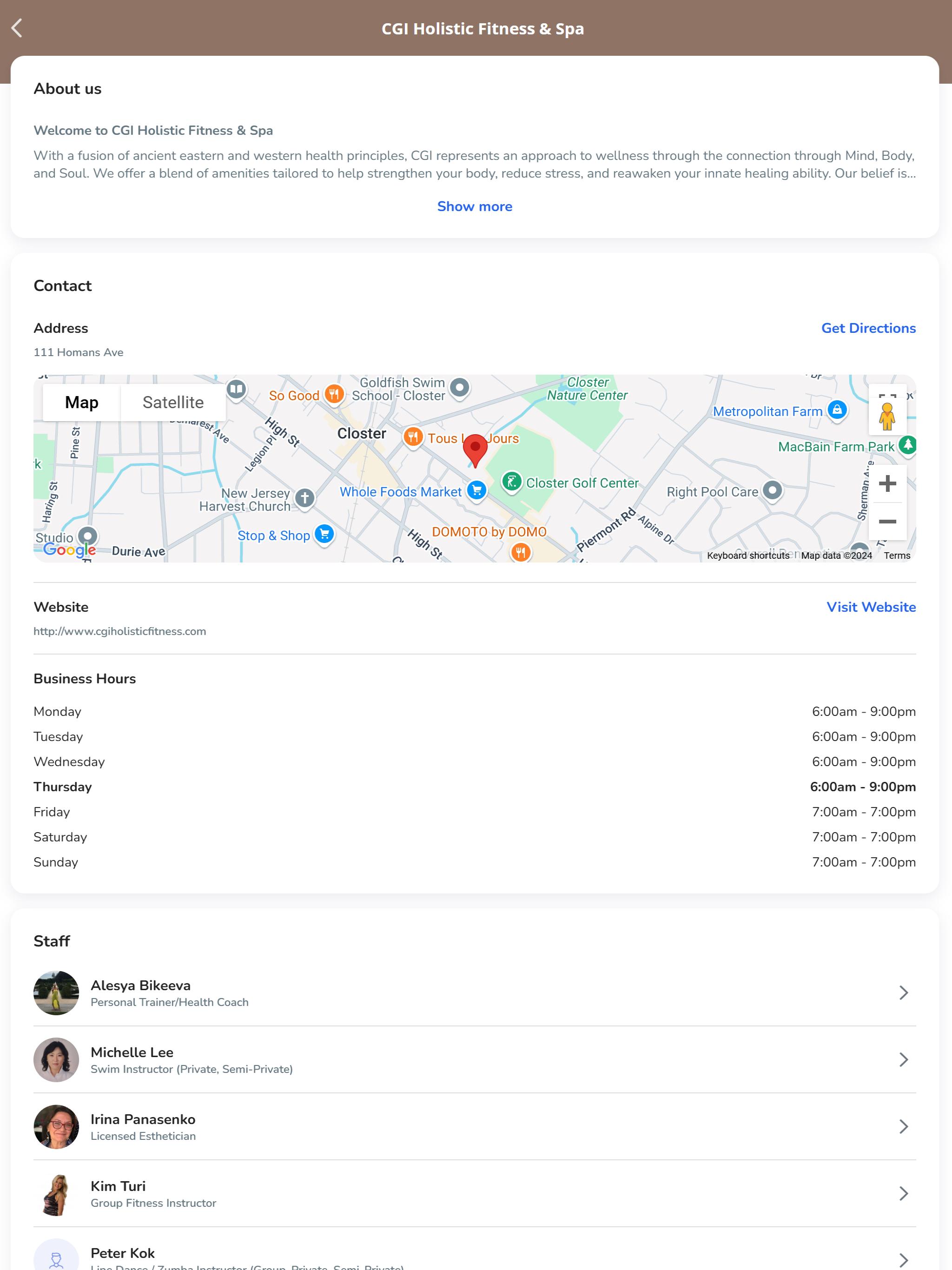This screenshot has width=952, height=1270.
Task: Click the Whole Foods Market cart marker
Action: coord(476,491)
